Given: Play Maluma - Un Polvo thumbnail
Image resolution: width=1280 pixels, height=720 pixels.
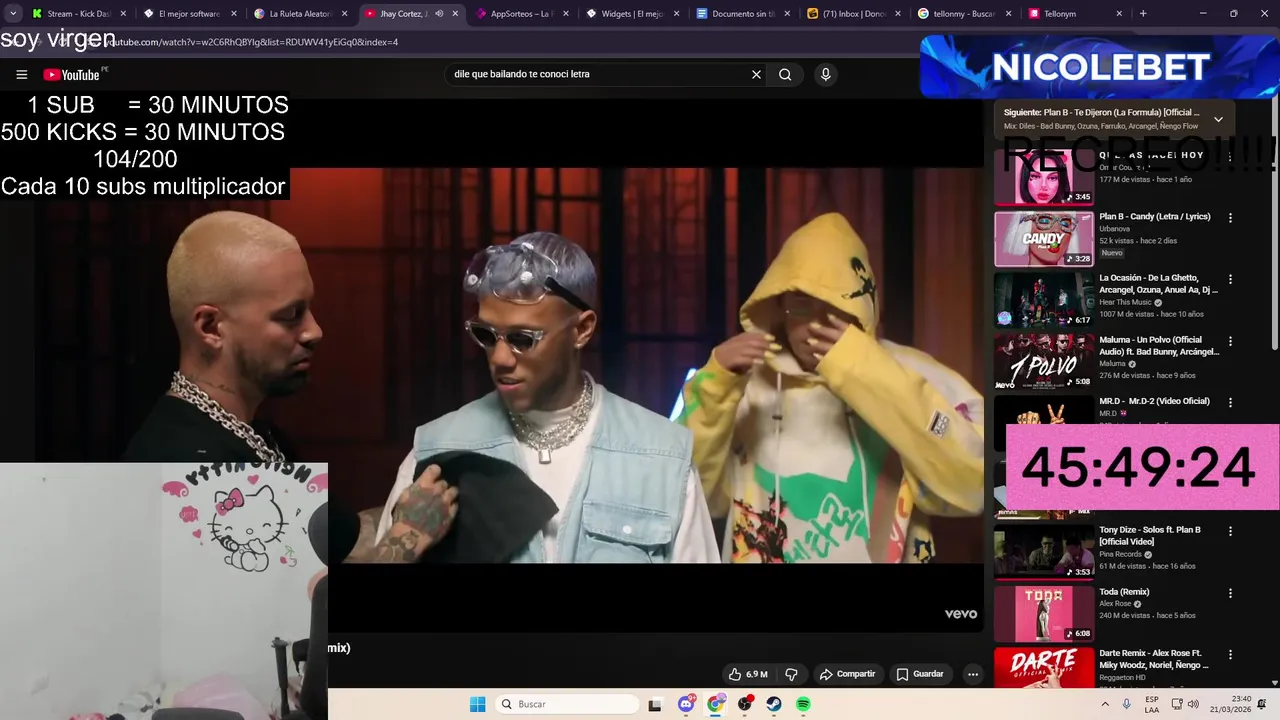Looking at the screenshot, I should [1044, 362].
